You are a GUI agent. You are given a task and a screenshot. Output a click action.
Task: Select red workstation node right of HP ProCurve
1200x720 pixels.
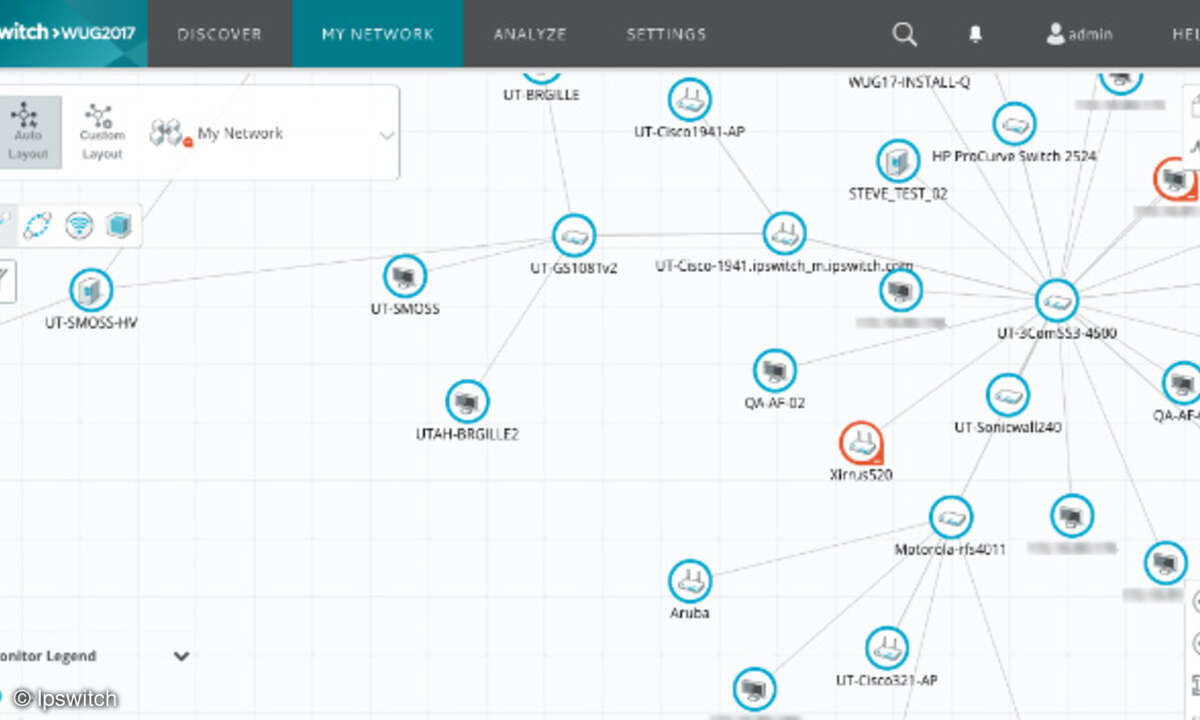tap(1175, 180)
